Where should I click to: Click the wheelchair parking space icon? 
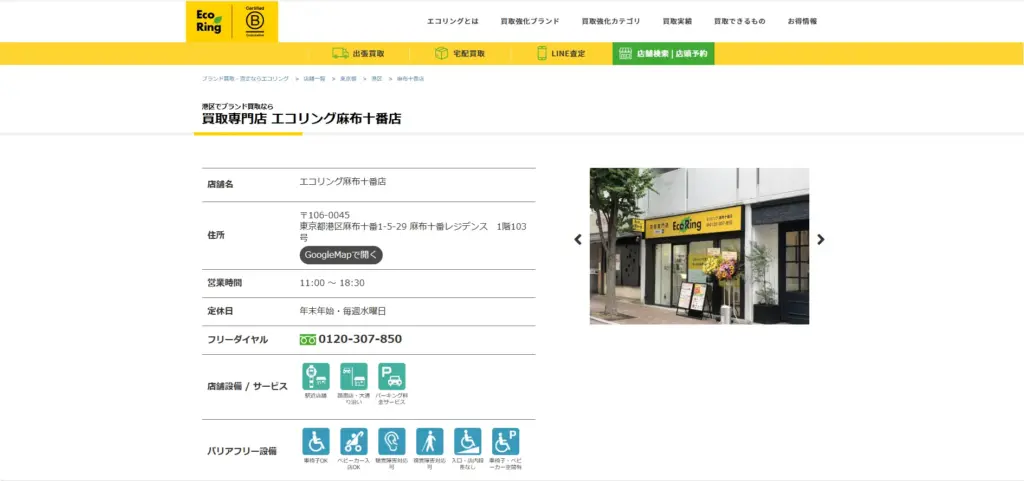tap(505, 442)
